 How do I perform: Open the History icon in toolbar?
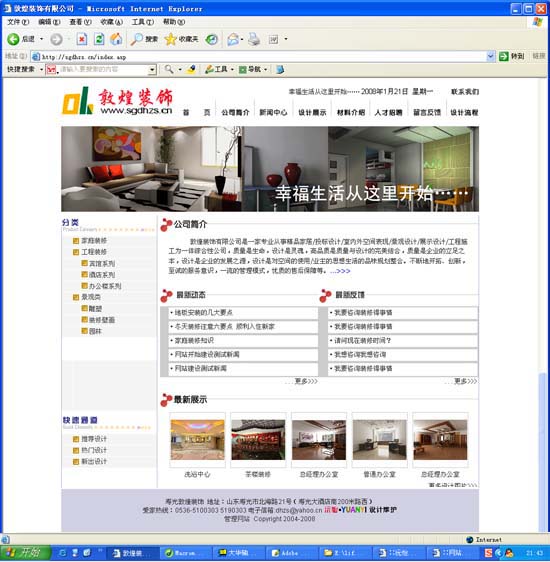point(211,39)
